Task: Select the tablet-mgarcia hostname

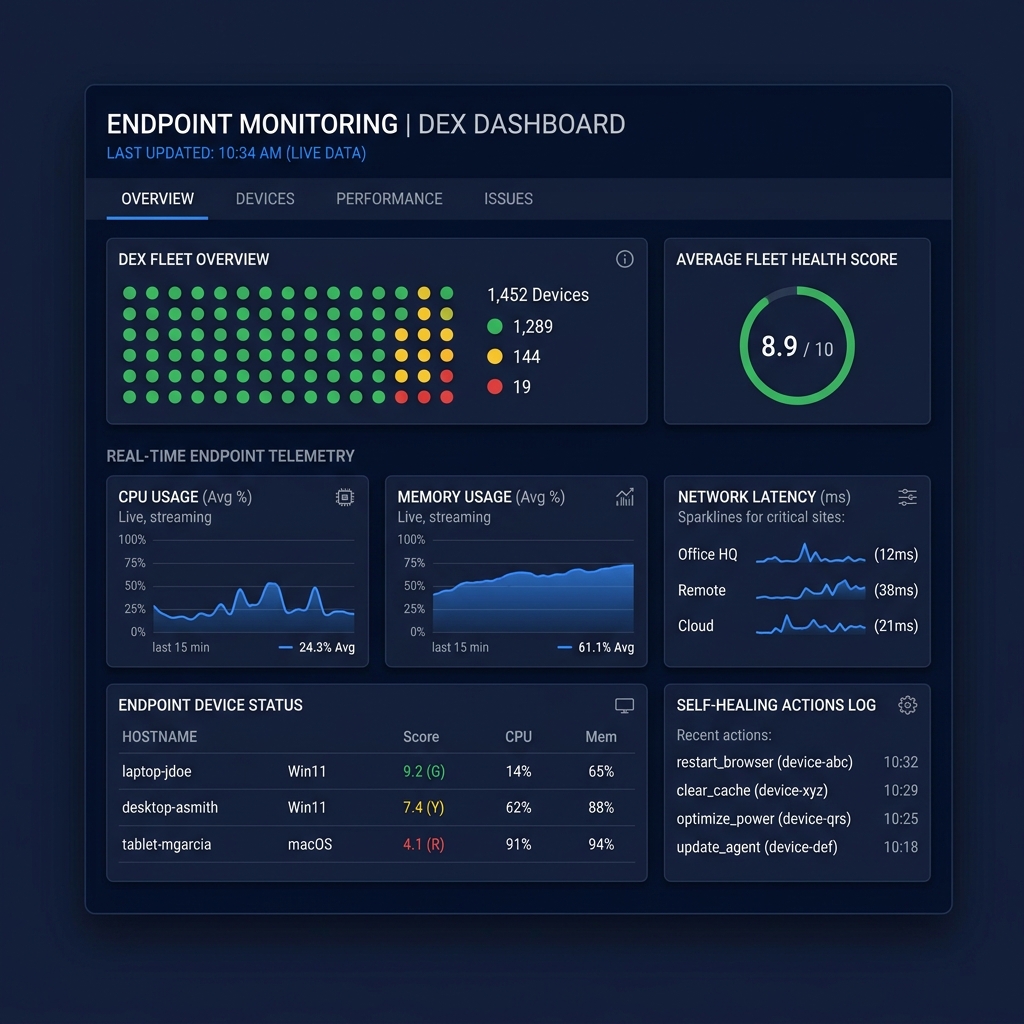Action: [x=167, y=844]
